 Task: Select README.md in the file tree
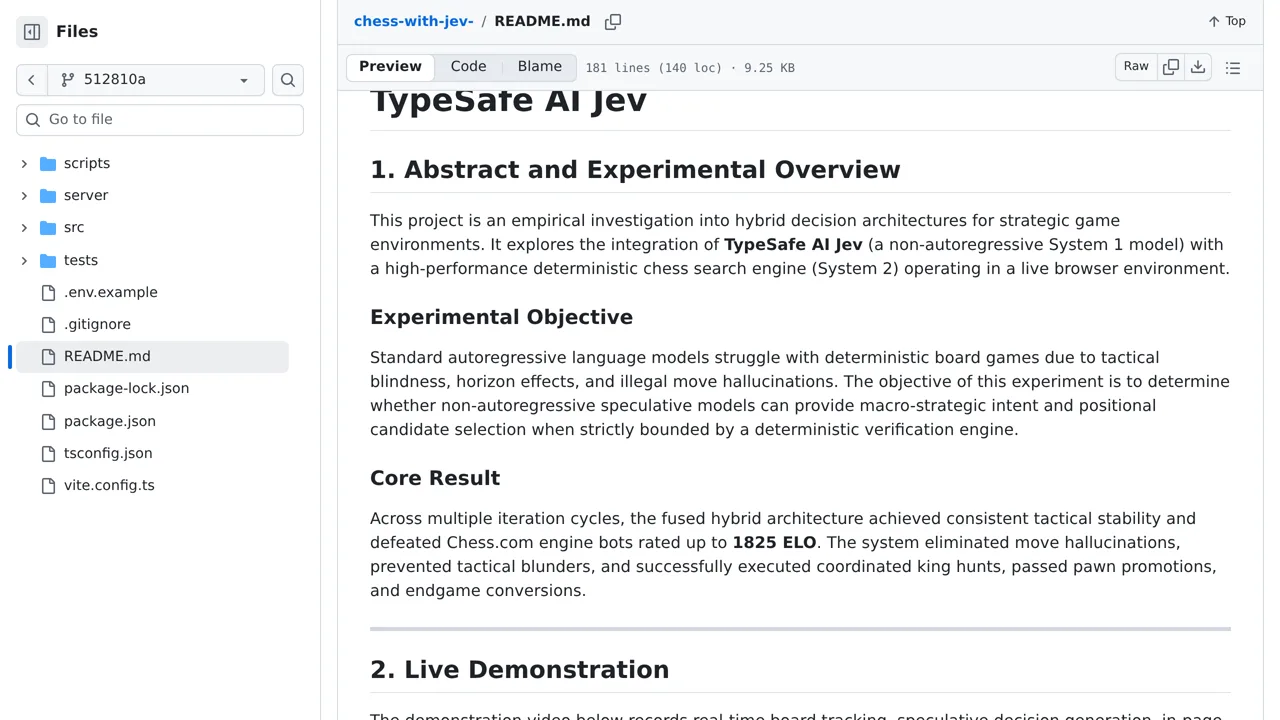coord(152,356)
